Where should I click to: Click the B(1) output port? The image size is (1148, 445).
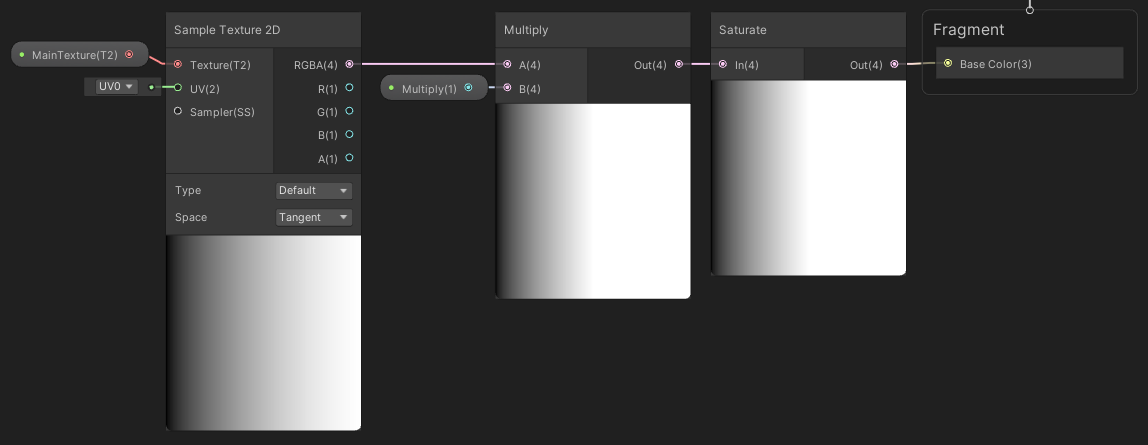pyautogui.click(x=349, y=135)
